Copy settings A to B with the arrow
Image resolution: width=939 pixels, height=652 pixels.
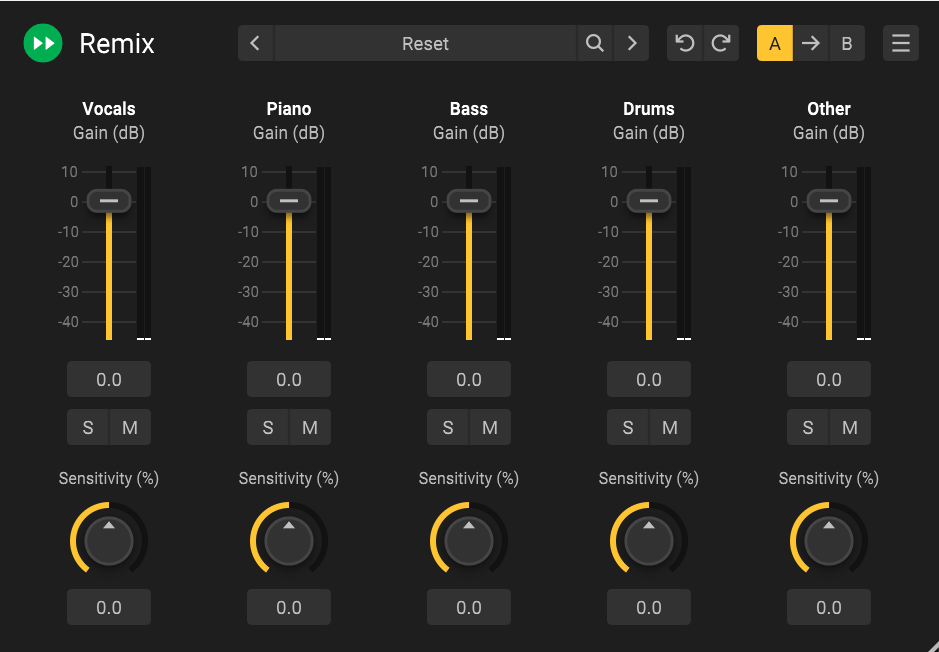click(x=811, y=44)
